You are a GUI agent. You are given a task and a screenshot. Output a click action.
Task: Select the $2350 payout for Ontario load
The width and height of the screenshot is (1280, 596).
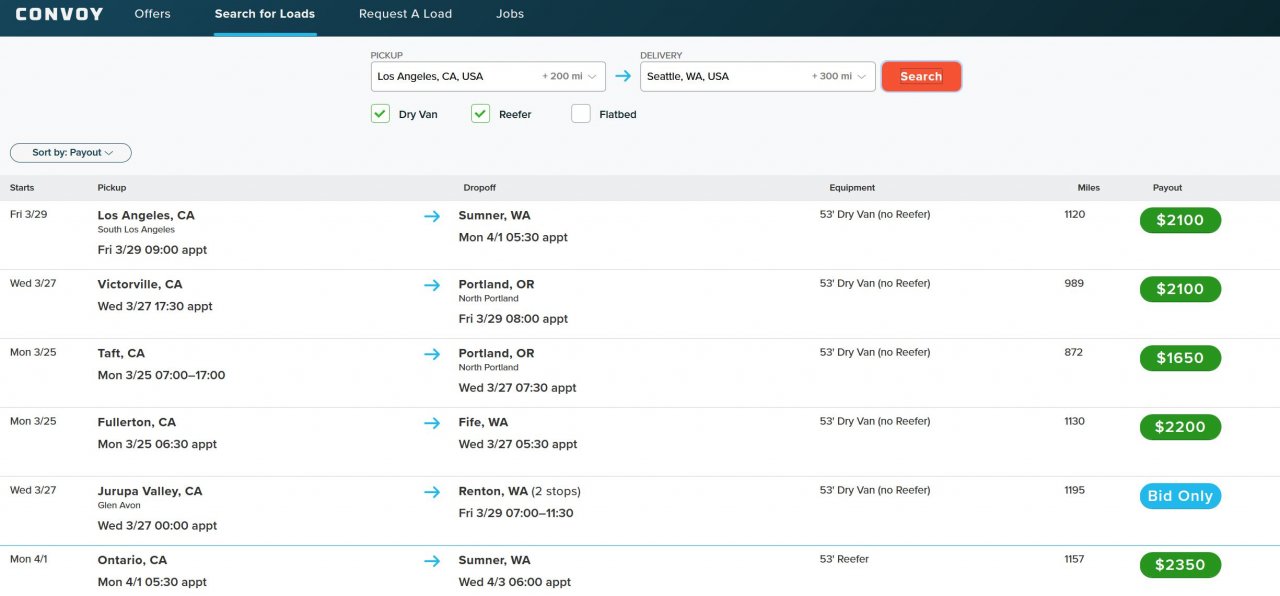(x=1180, y=565)
